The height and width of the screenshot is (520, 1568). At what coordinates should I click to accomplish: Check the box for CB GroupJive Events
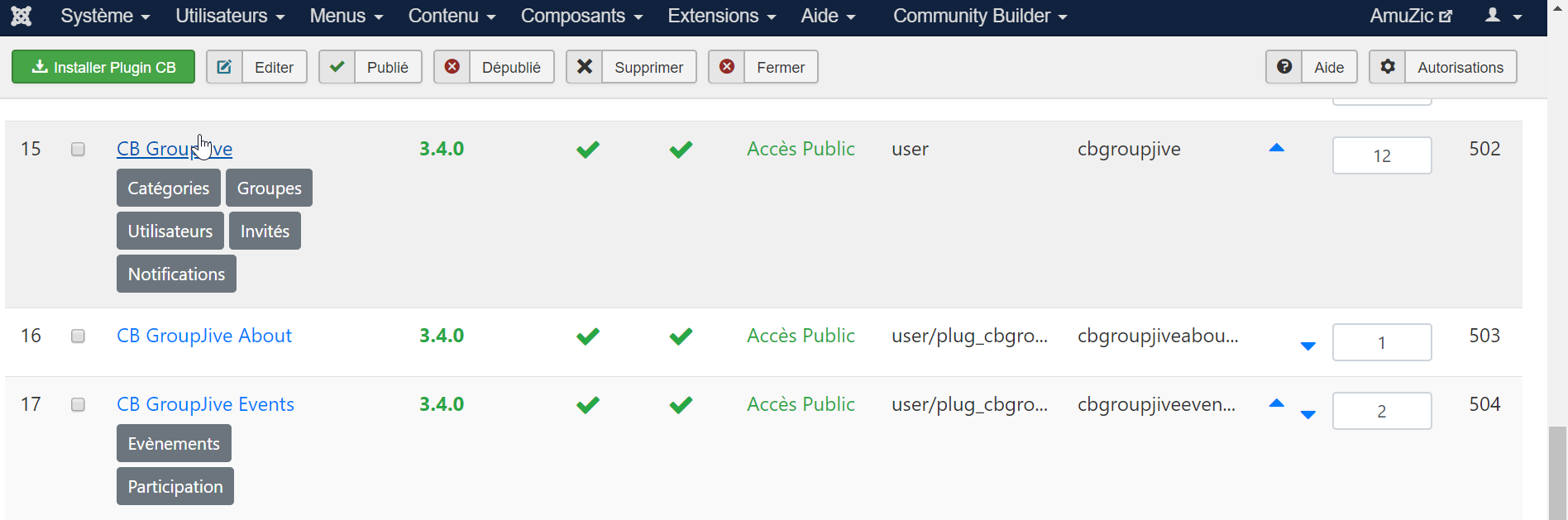point(78,404)
